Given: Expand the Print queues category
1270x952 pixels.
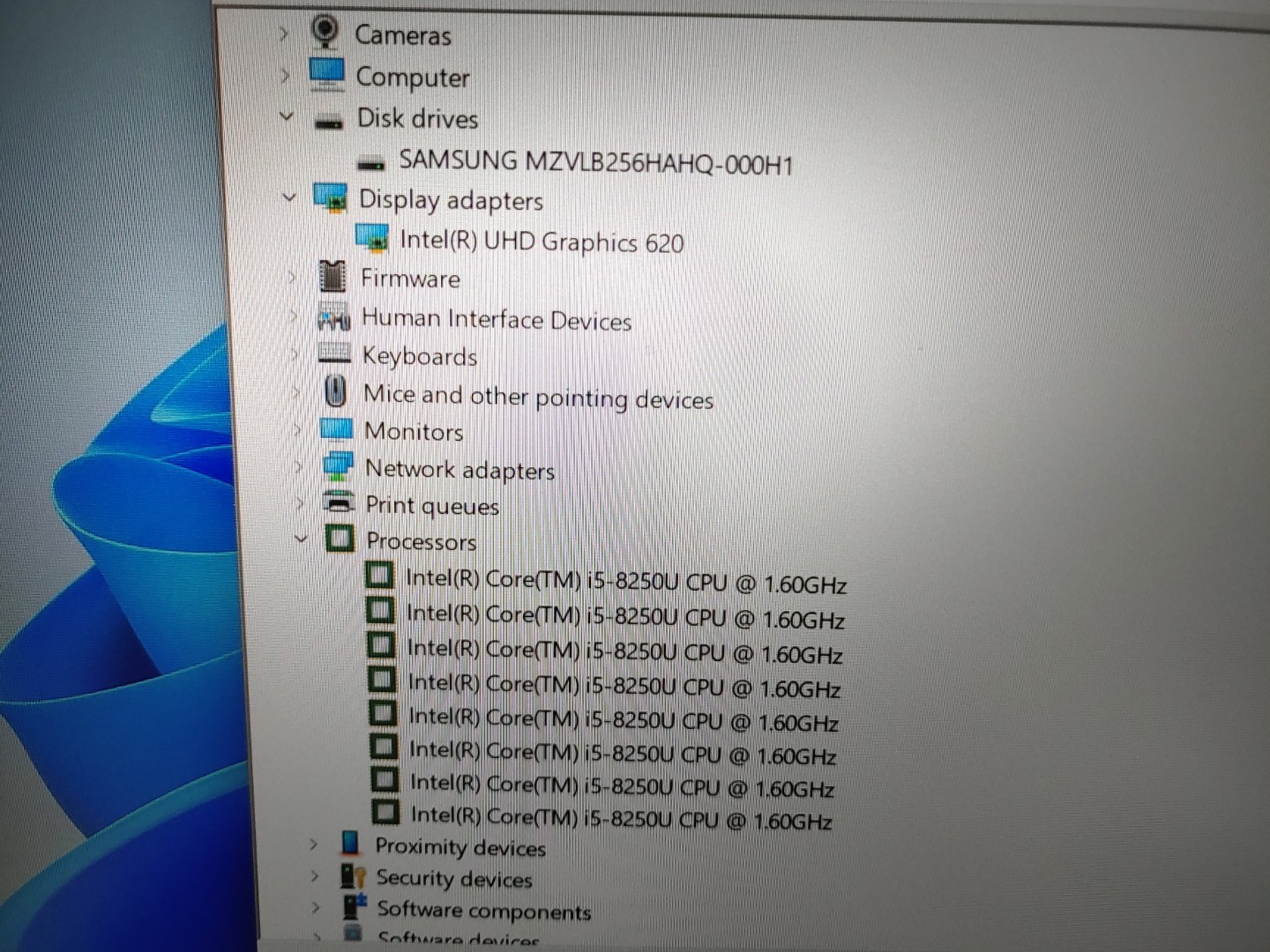Looking at the screenshot, I should [x=300, y=503].
